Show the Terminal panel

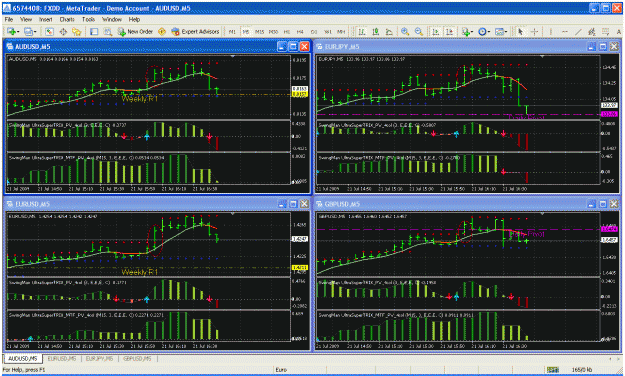tap(94, 31)
